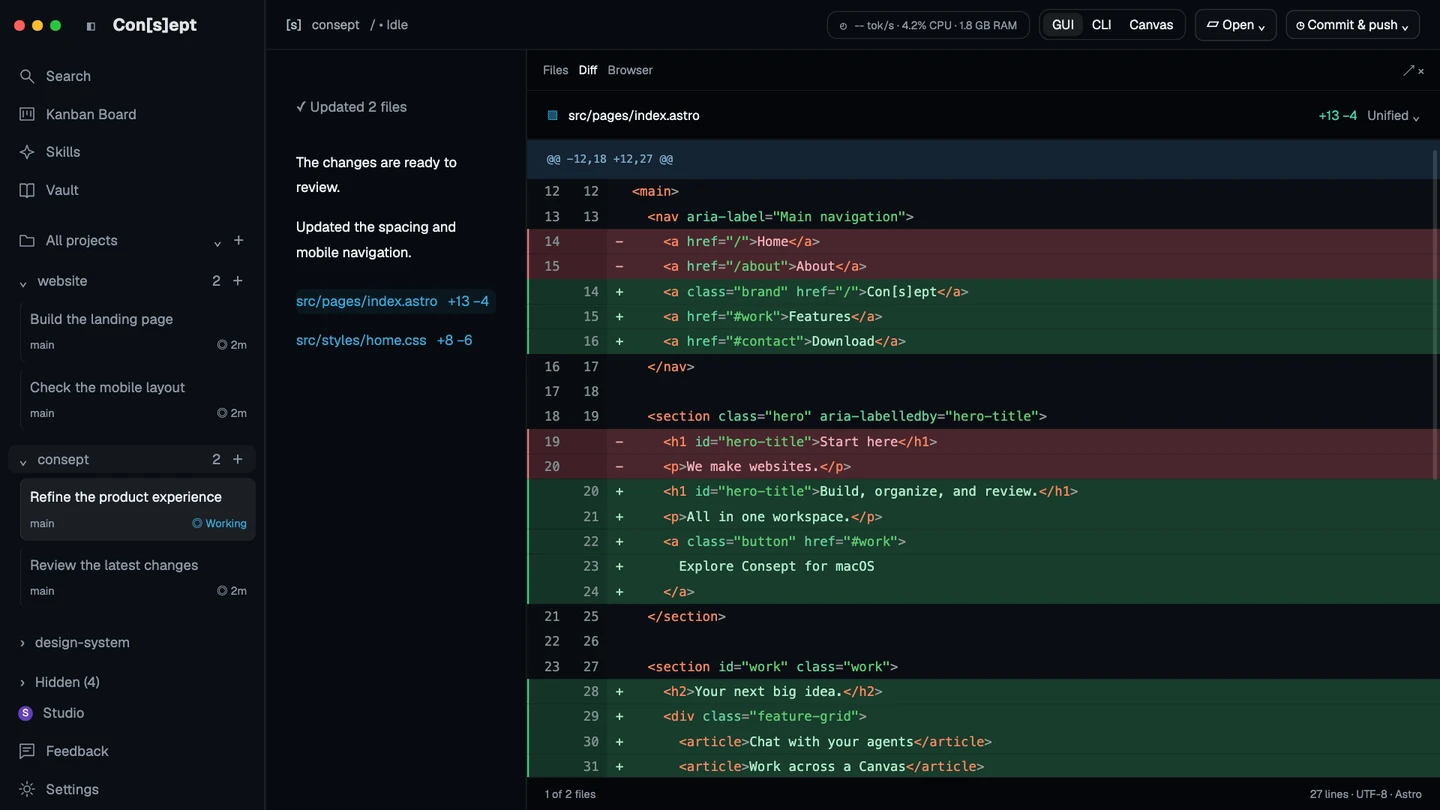Screen dimensions: 1440x810
Task: Click the Working spinner status icon
Action: tap(197, 523)
